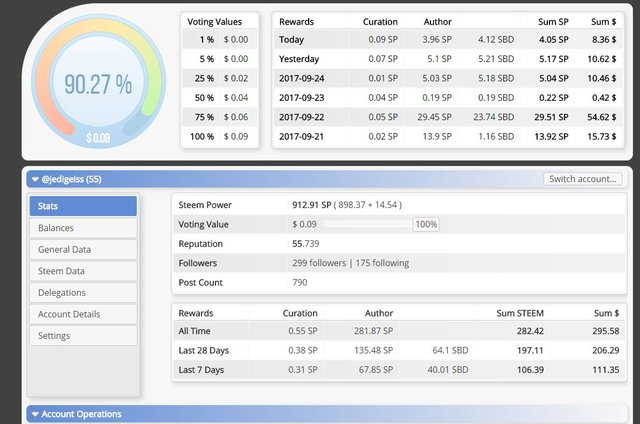Screen dimensions: 640x424
Task: Select the 100 % voting value row
Action: click(220, 136)
